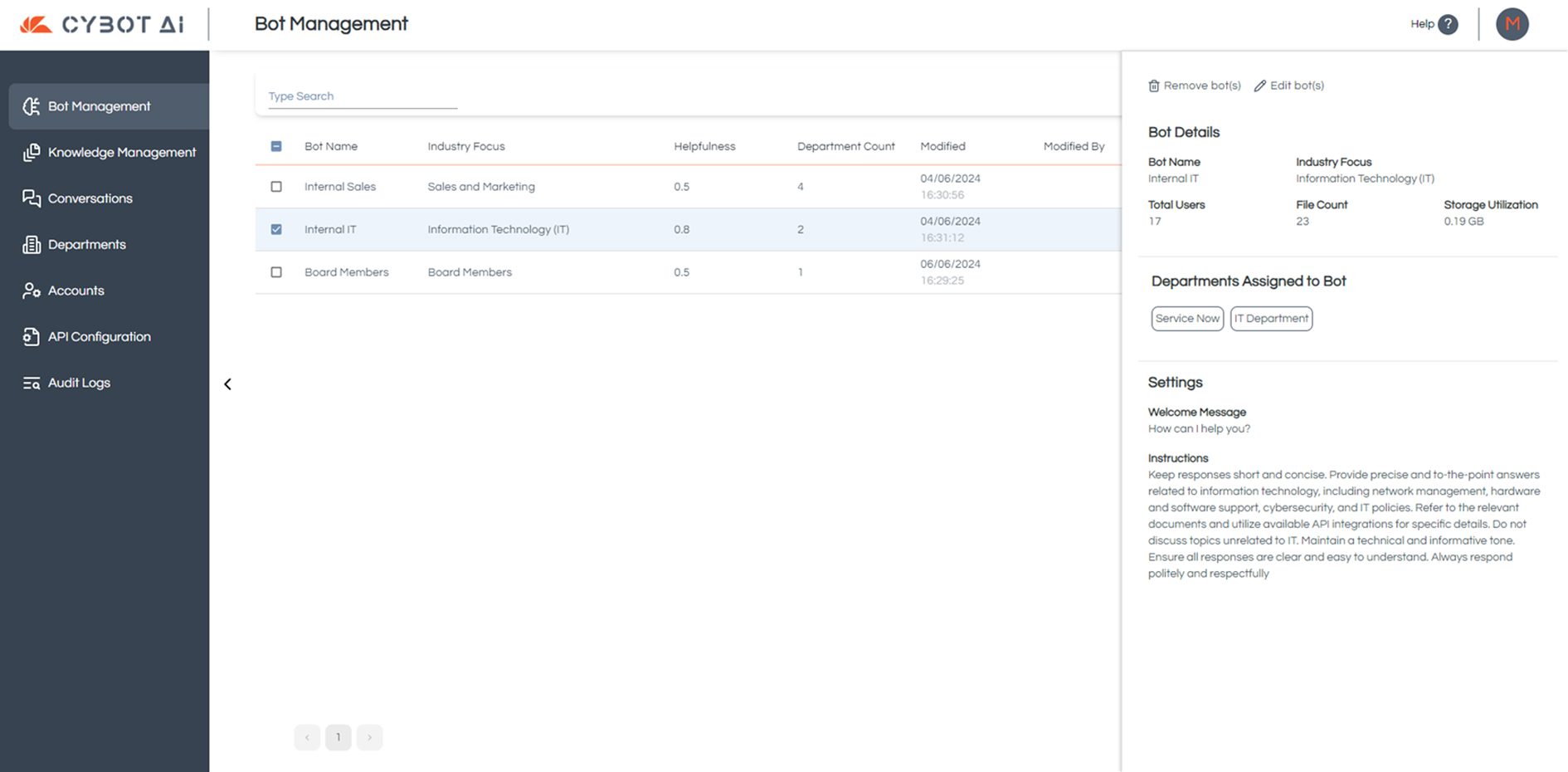Image resolution: width=1568 pixels, height=772 pixels.
Task: Click the Conversations chat bubble icon
Action: [x=32, y=198]
